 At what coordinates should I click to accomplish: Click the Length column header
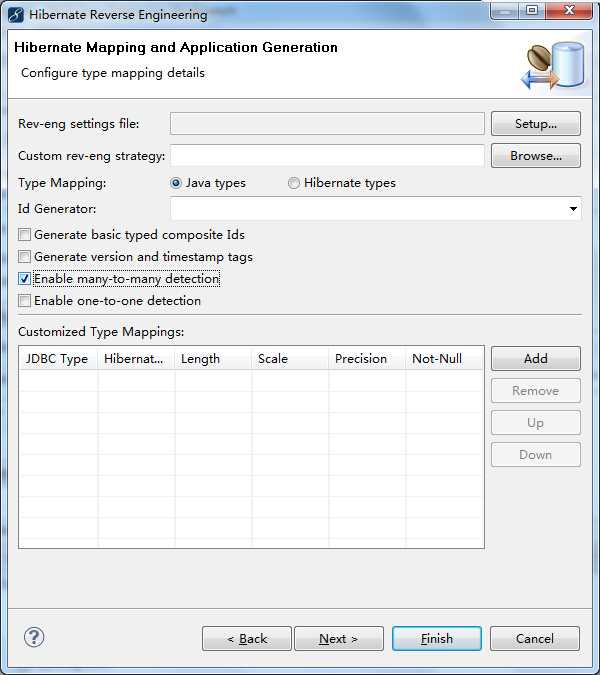pos(213,359)
